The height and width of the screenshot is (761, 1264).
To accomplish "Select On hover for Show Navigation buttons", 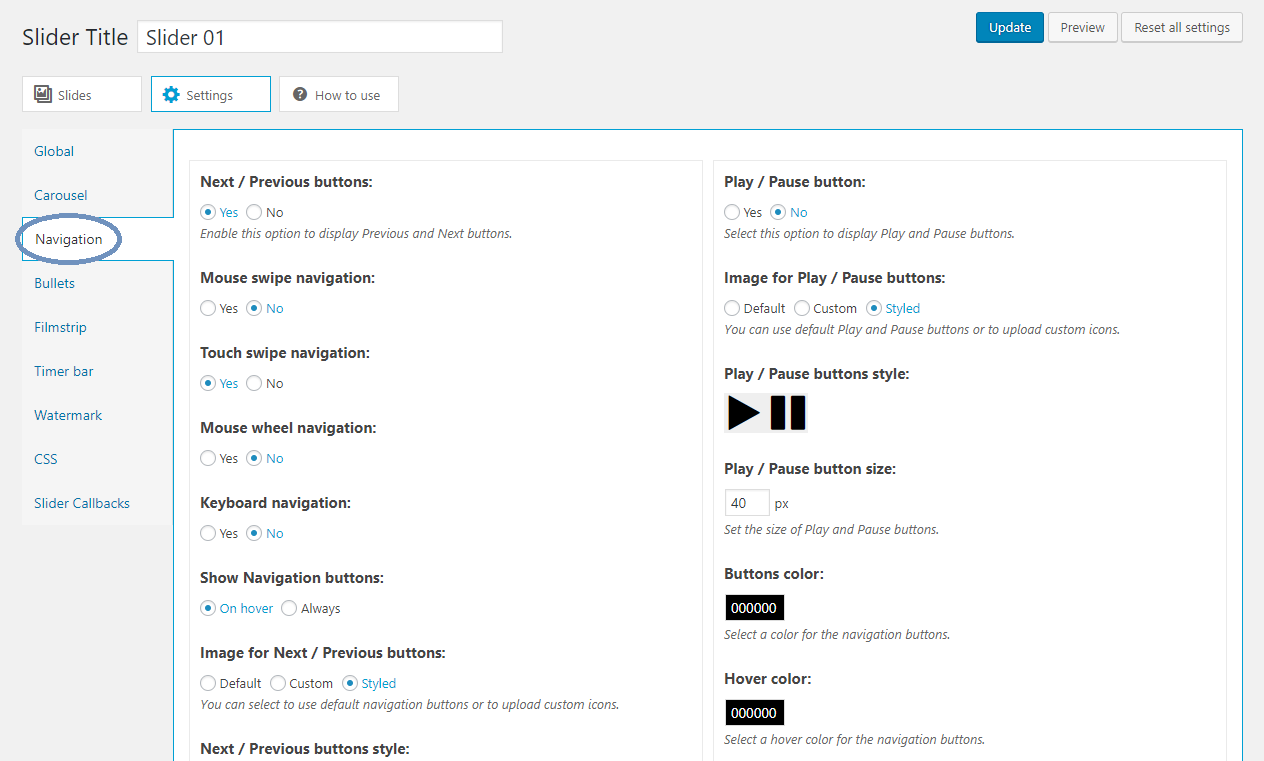I will click(208, 608).
